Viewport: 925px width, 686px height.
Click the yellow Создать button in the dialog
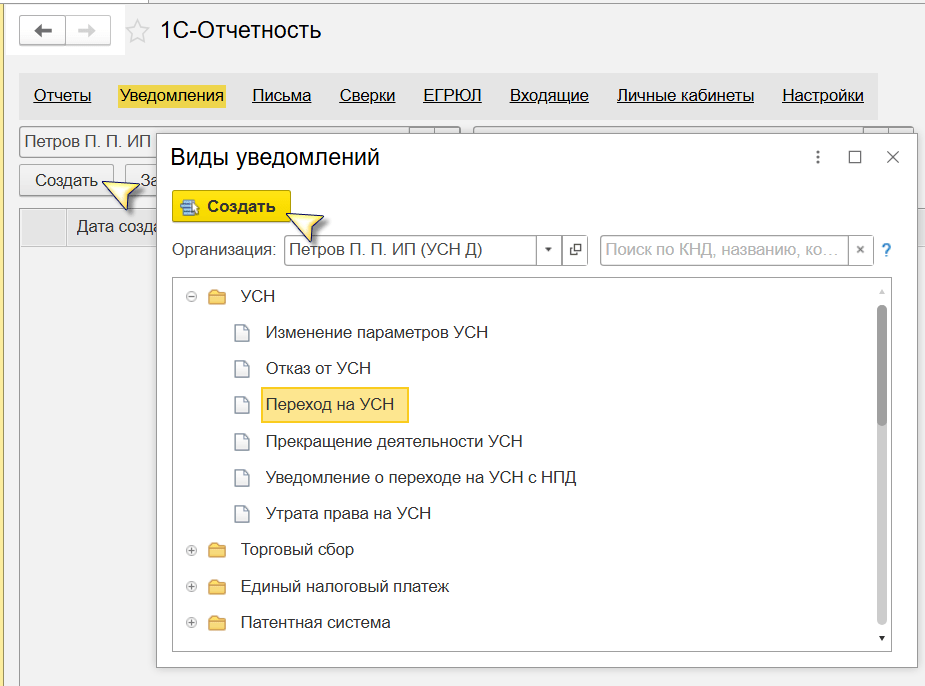coord(231,206)
